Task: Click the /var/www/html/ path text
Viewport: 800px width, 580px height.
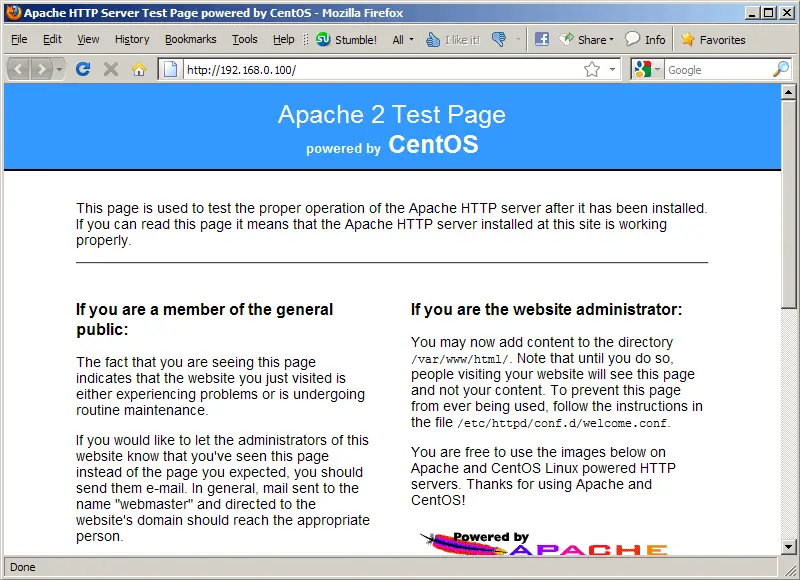Action: pos(460,359)
